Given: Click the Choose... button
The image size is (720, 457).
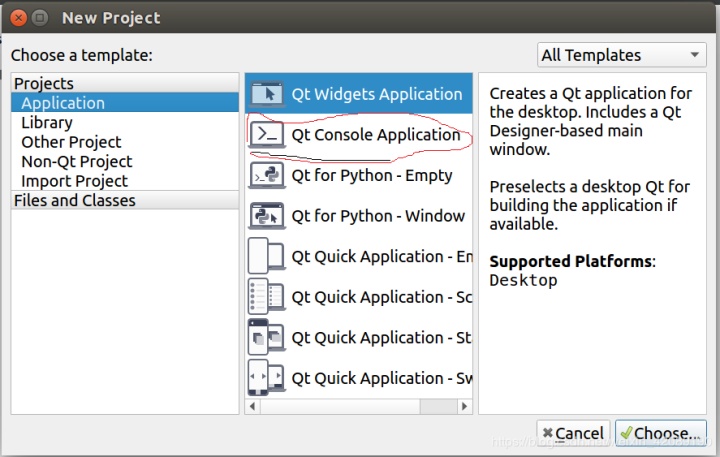Looking at the screenshot, I should (661, 433).
